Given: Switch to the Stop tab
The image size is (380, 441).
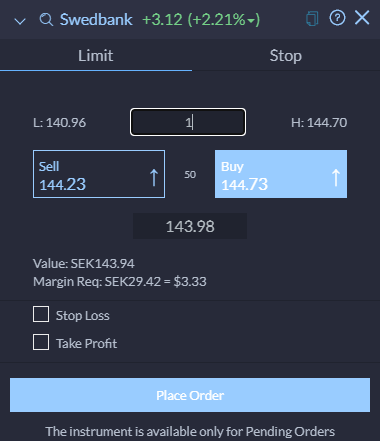Looking at the screenshot, I should point(286,55).
